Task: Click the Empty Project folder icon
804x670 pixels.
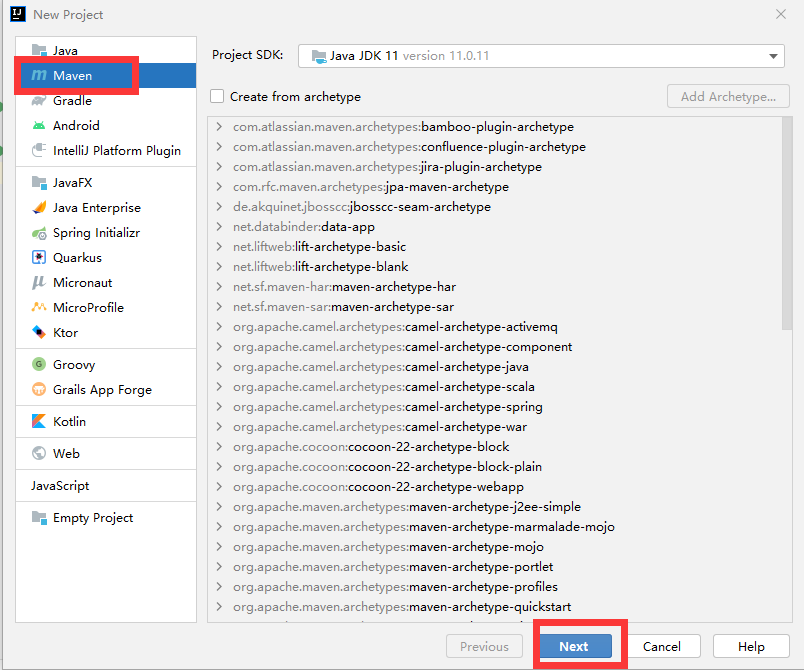Action: (x=39, y=517)
